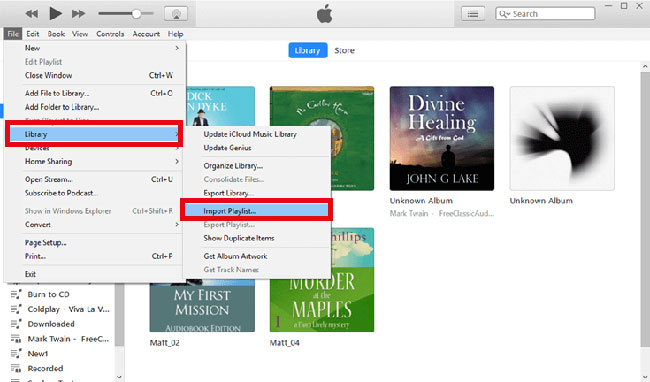Open the AirPlay output button
This screenshot has width=650, height=382.
pyautogui.click(x=176, y=14)
